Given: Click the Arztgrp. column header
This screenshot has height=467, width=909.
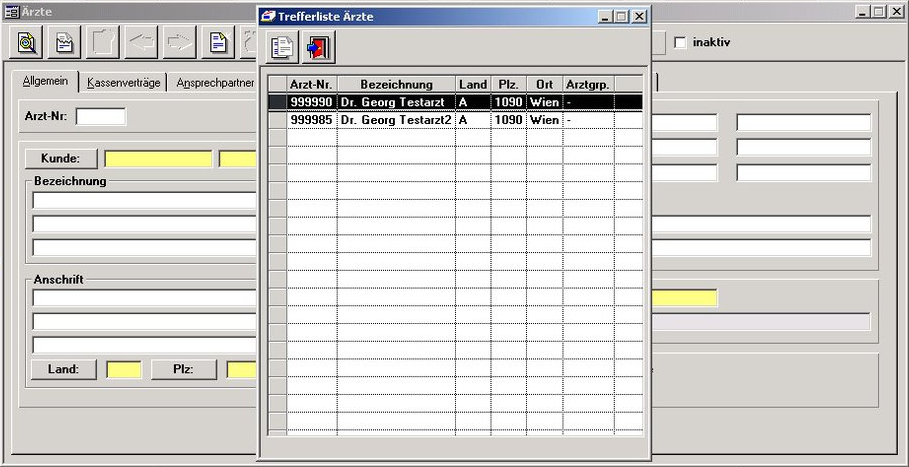Looking at the screenshot, I should pyautogui.click(x=587, y=84).
